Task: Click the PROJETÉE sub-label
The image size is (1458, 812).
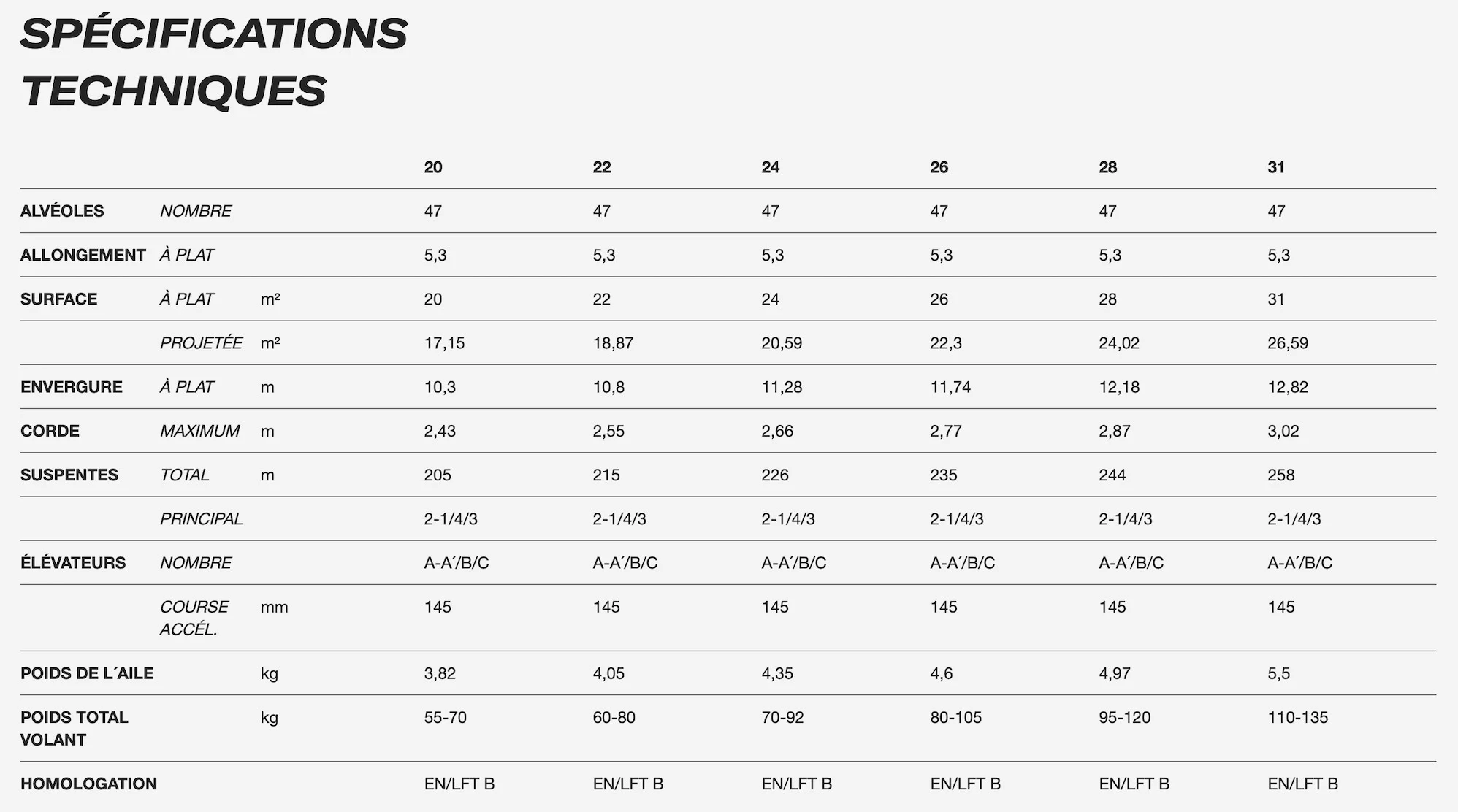Action: 201,343
